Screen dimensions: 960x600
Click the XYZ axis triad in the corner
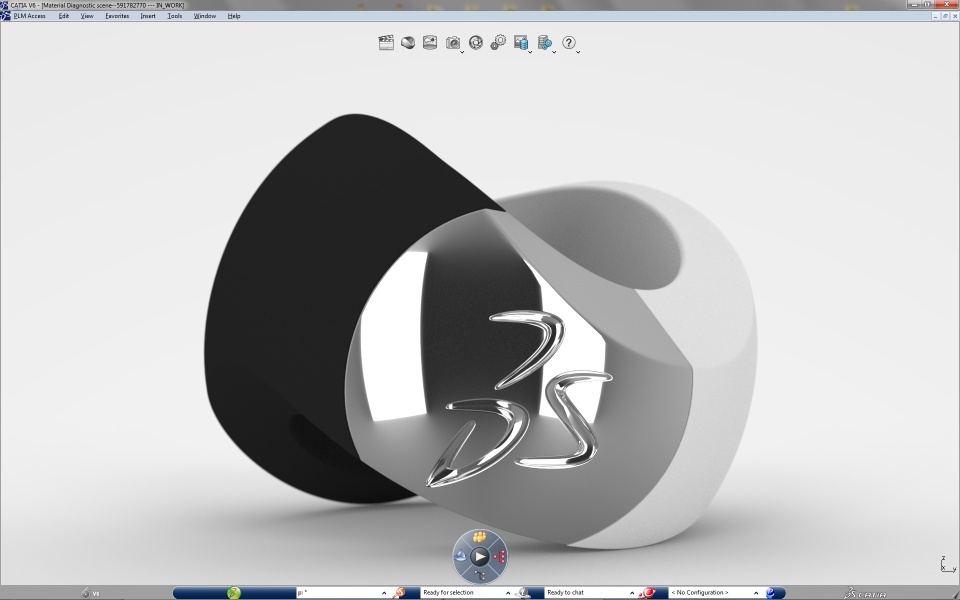coord(947,564)
